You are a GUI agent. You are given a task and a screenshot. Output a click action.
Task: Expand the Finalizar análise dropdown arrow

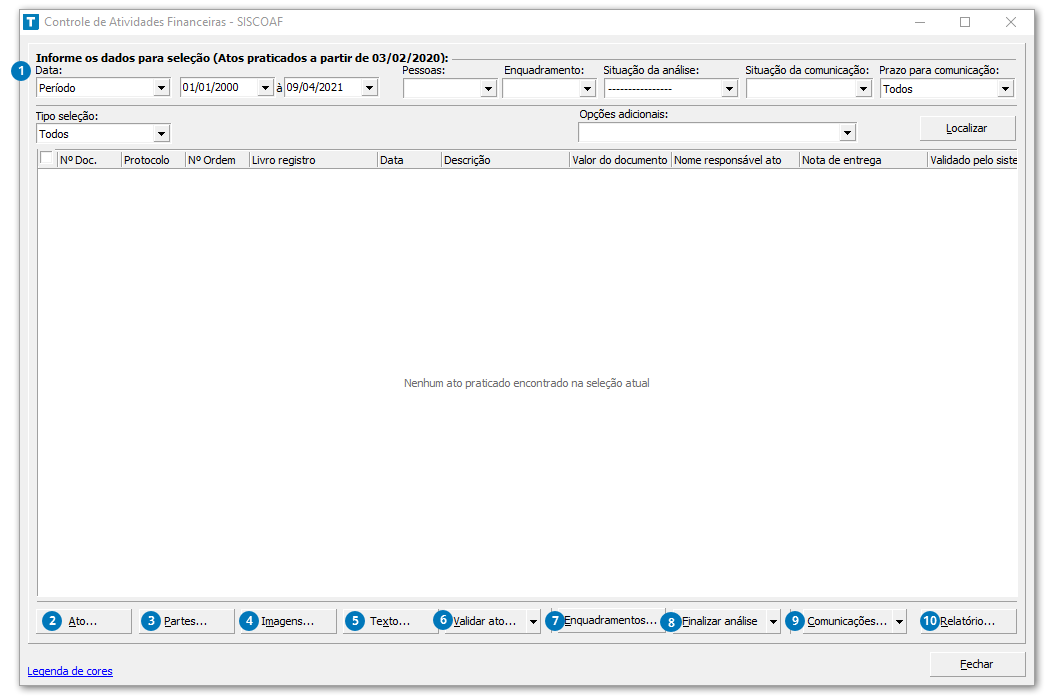773,621
